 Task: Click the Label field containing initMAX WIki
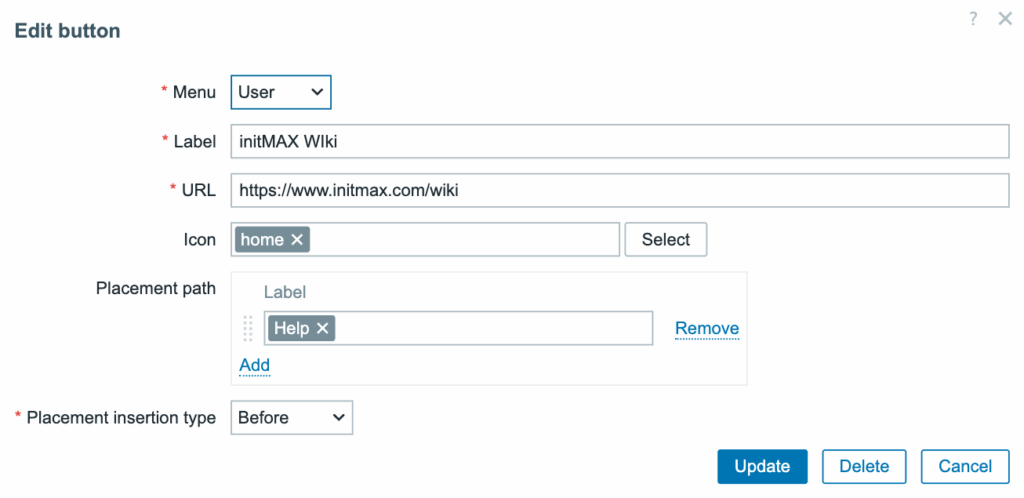point(619,141)
